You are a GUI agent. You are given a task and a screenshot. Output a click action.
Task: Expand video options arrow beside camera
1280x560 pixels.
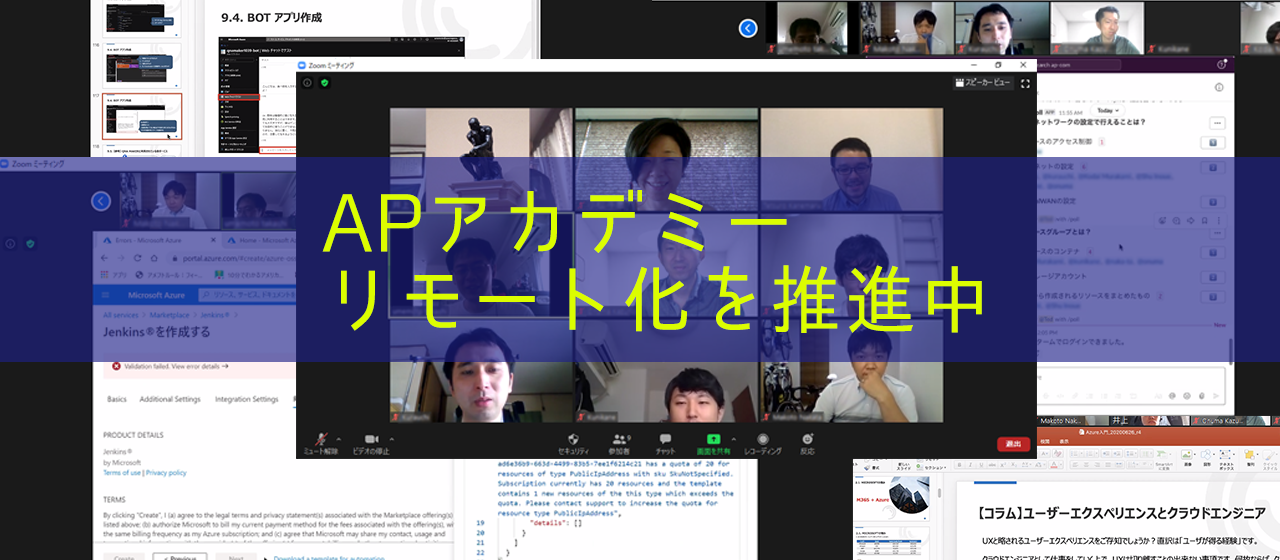pos(389,439)
